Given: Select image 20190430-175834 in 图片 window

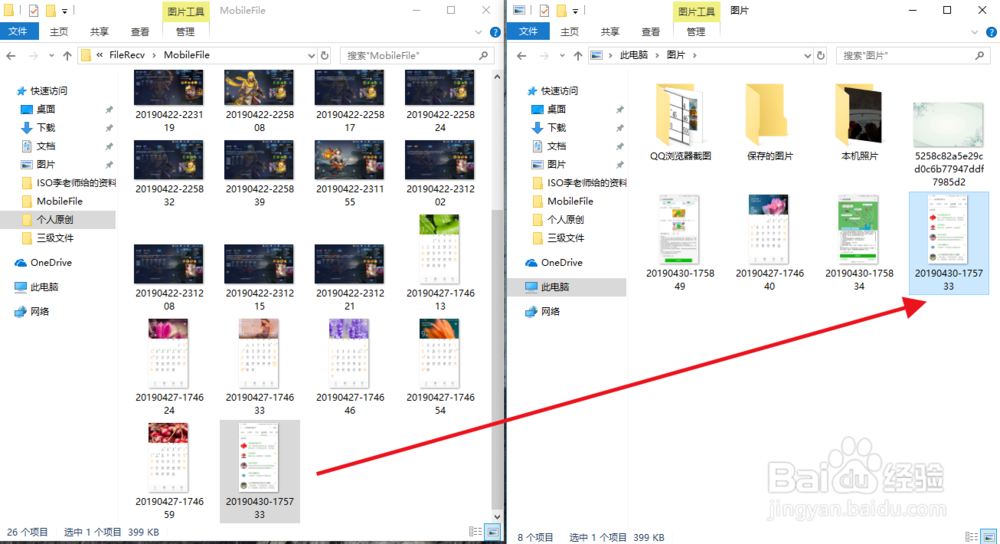Looking at the screenshot, I should pyautogui.click(x=859, y=243).
